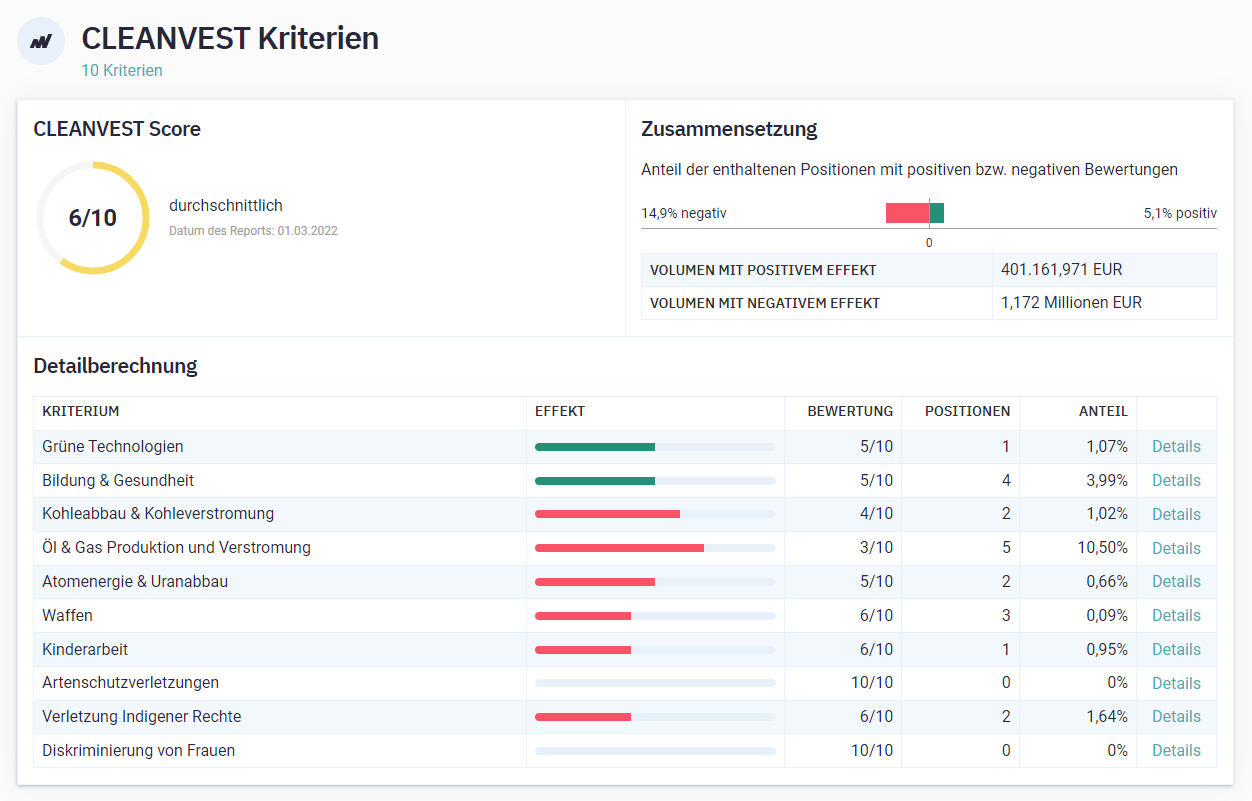Click "Öl & Gas Produktion und Verstromung"

[176, 548]
